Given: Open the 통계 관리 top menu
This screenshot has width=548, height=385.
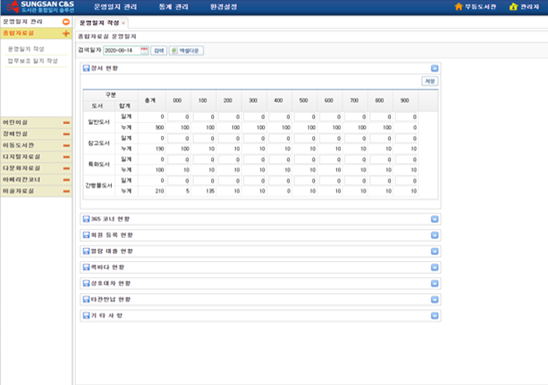Looking at the screenshot, I should coord(174,7).
